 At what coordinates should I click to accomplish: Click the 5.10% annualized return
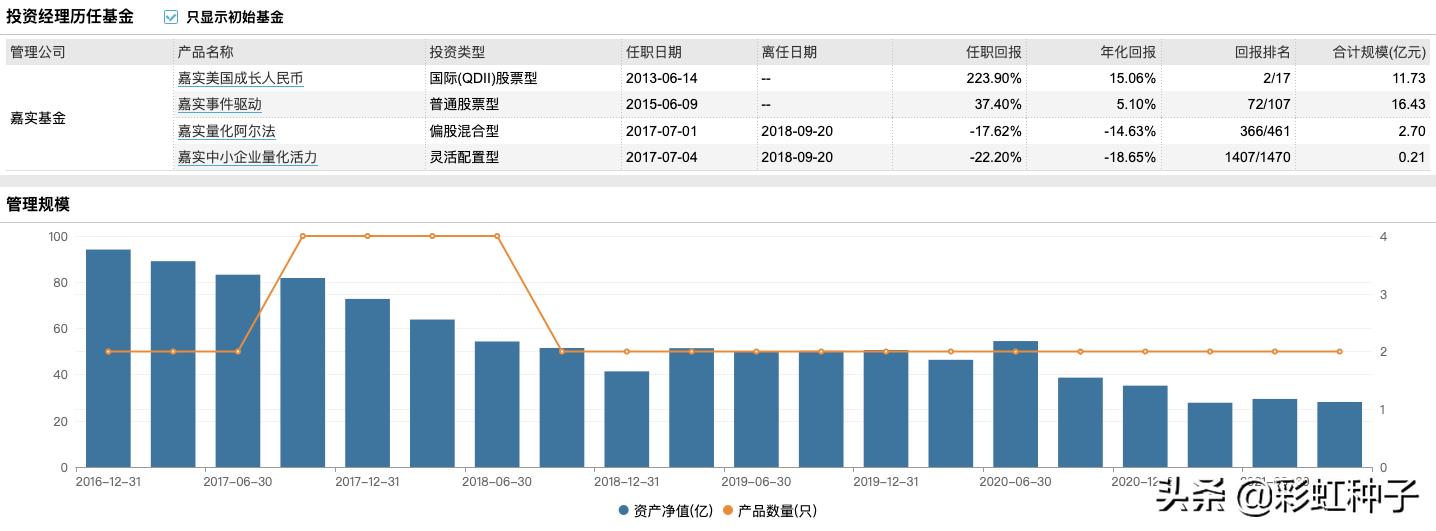1137,104
